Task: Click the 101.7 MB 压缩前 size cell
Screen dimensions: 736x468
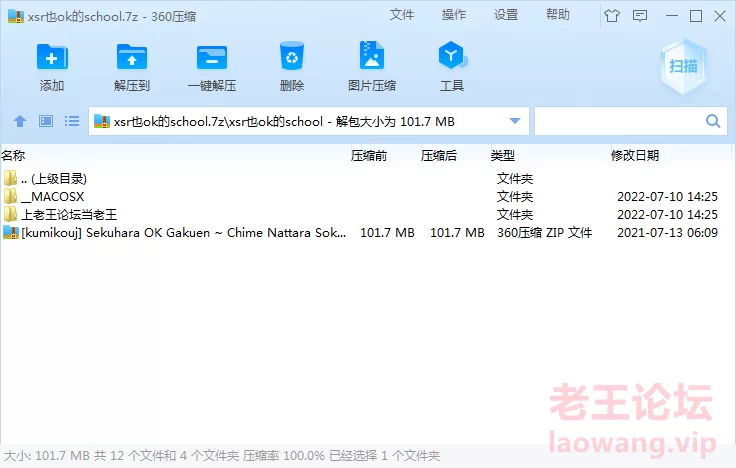Action: point(387,233)
